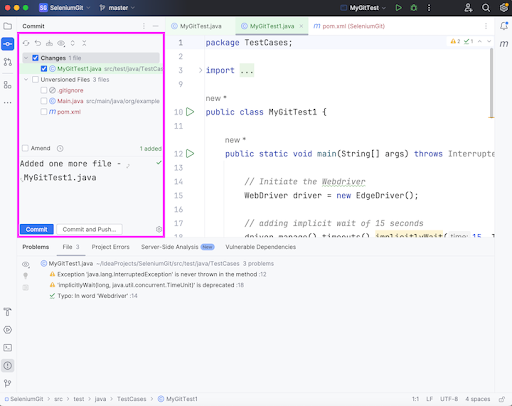Collapse all items in changes tree

click(x=84, y=43)
